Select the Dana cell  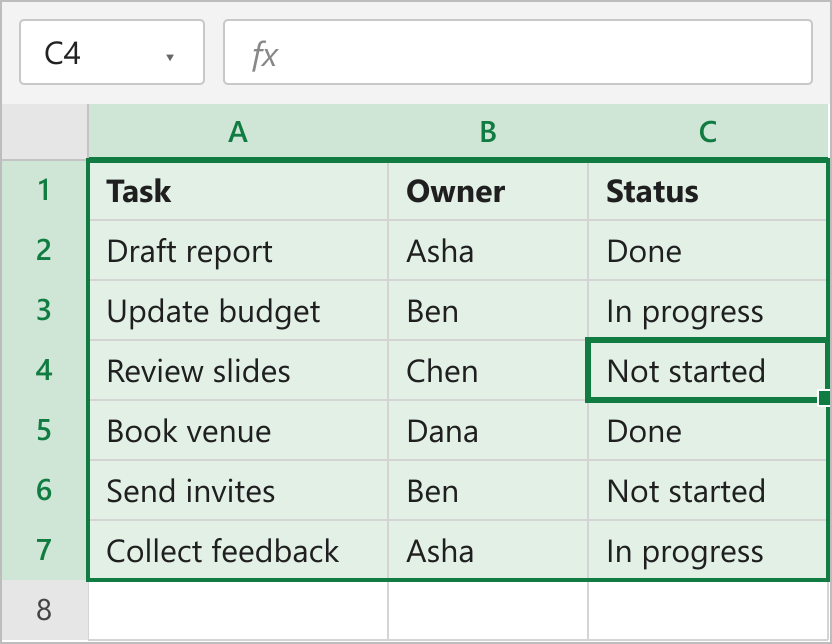point(488,430)
